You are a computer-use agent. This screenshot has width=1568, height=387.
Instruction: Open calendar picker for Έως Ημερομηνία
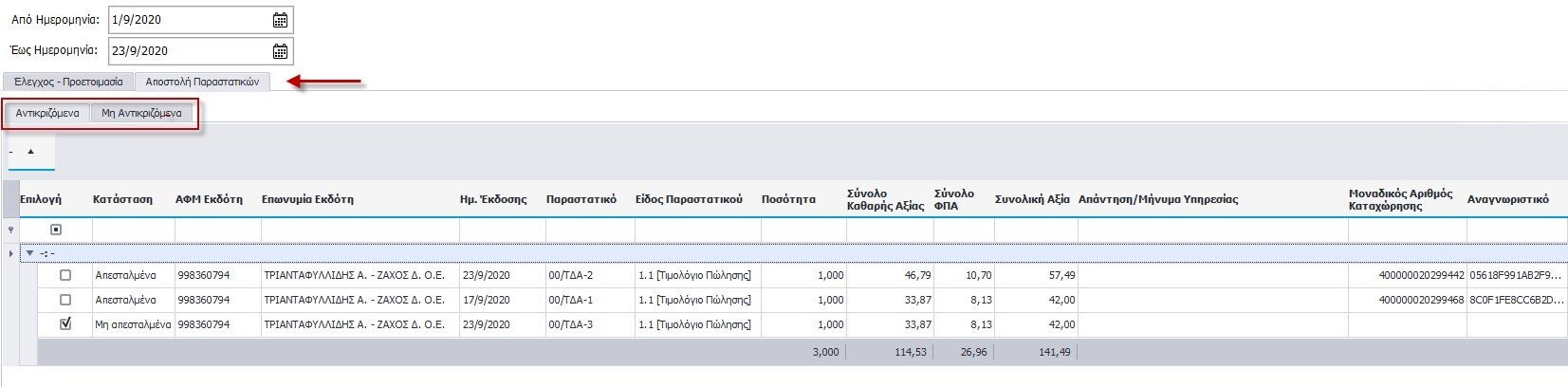[x=280, y=51]
